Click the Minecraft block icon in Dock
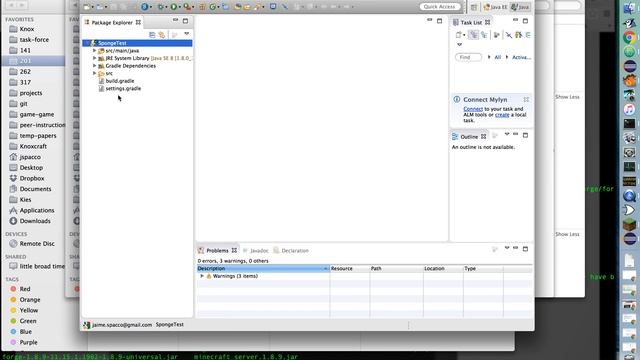Screen dimensions: 640x360 [629, 224]
